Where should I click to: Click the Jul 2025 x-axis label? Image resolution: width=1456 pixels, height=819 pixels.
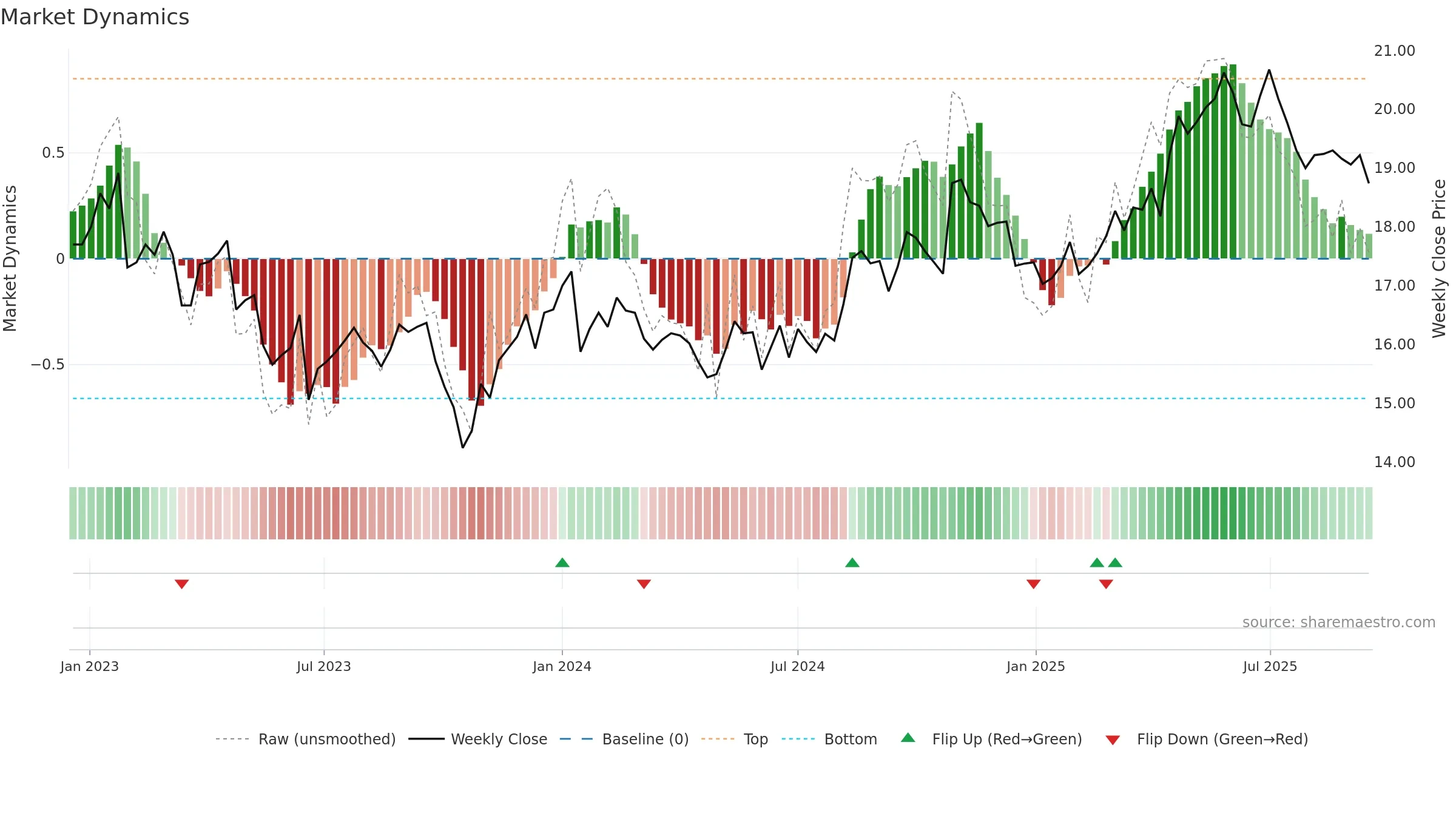pyautogui.click(x=1270, y=666)
